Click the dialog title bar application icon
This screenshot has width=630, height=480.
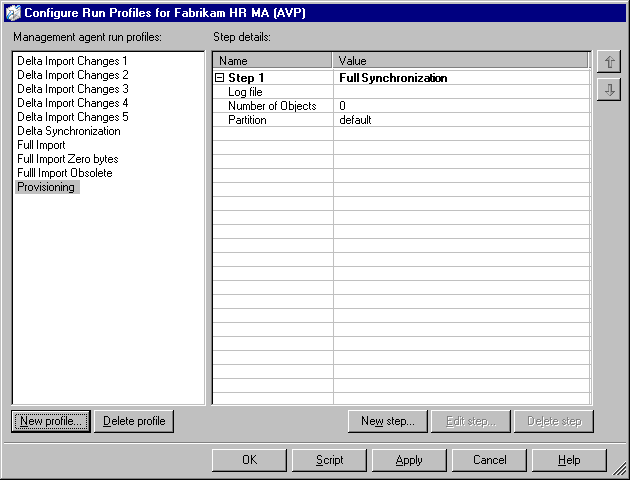click(x=13, y=13)
